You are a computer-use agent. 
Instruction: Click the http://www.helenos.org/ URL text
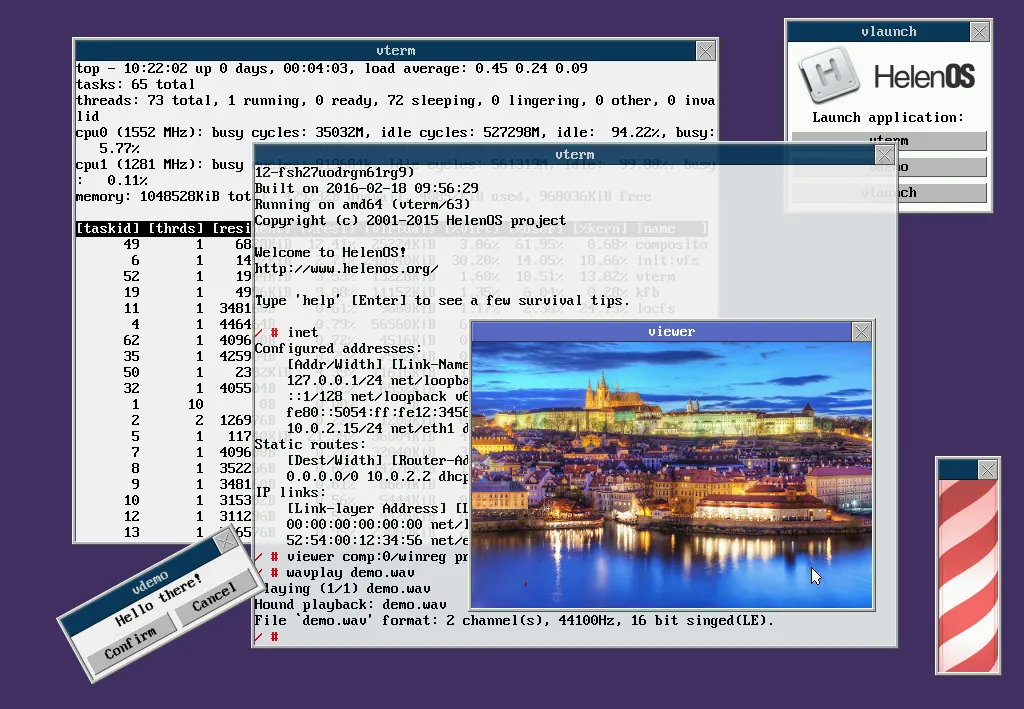pyautogui.click(x=347, y=268)
